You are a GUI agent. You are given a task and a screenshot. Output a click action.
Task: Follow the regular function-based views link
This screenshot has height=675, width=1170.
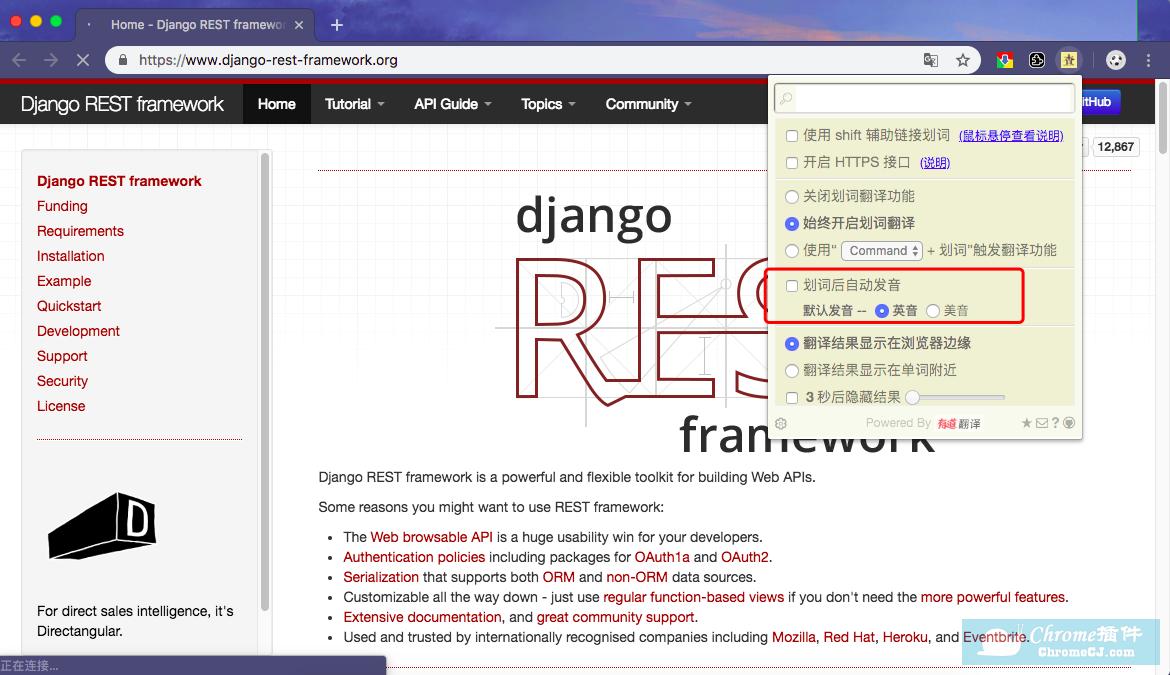point(693,597)
